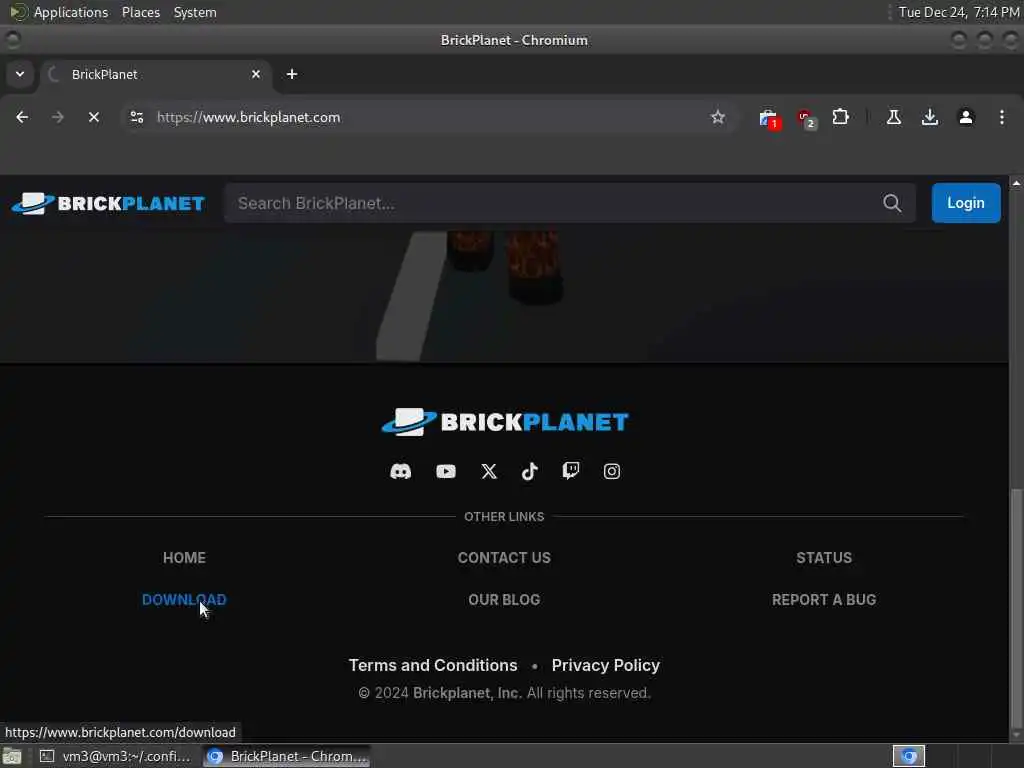Click the footer BrickPlanet logo
The height and width of the screenshot is (768, 1024).
tap(505, 422)
